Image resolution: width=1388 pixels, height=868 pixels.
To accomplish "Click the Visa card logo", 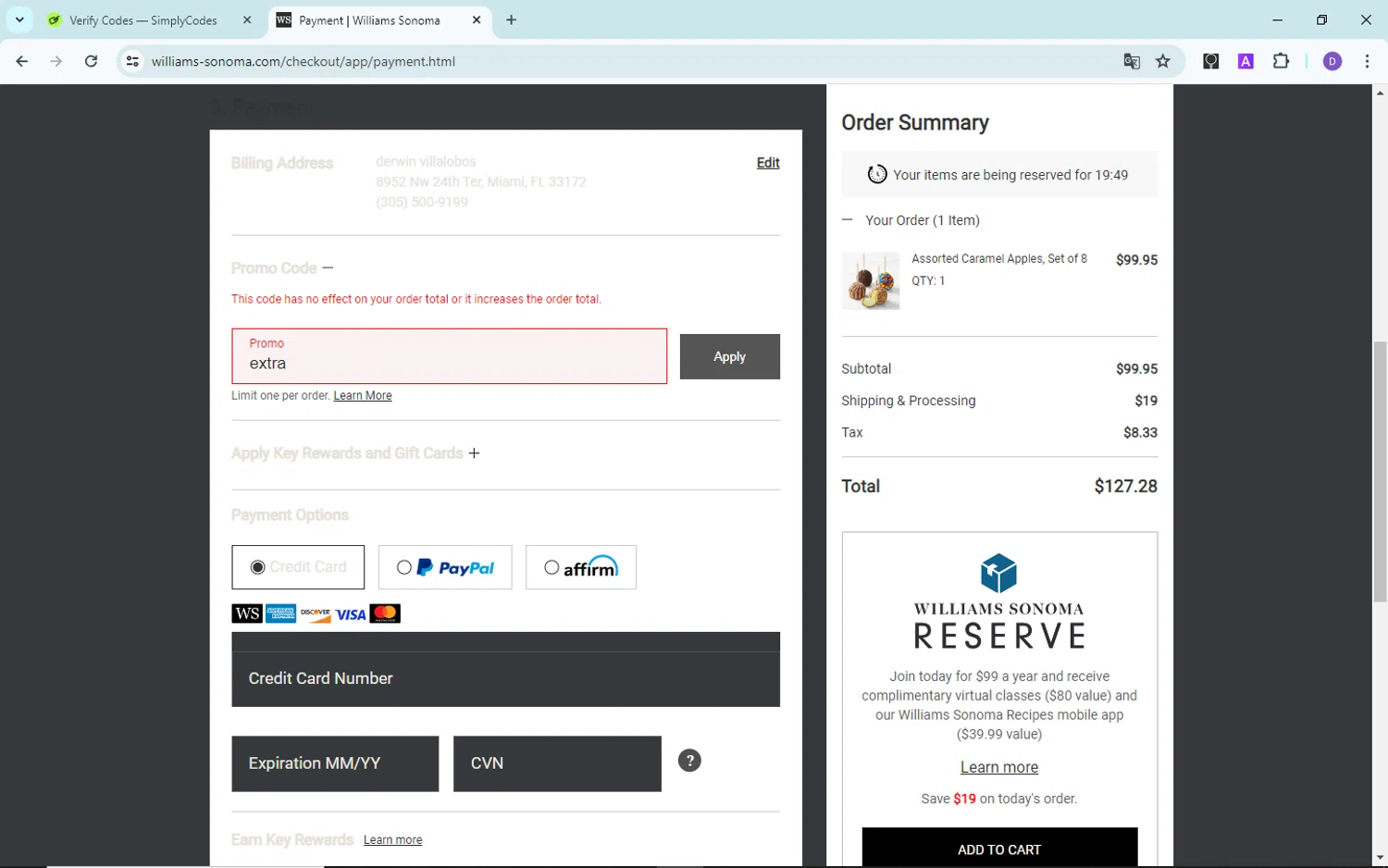I will tap(351, 614).
